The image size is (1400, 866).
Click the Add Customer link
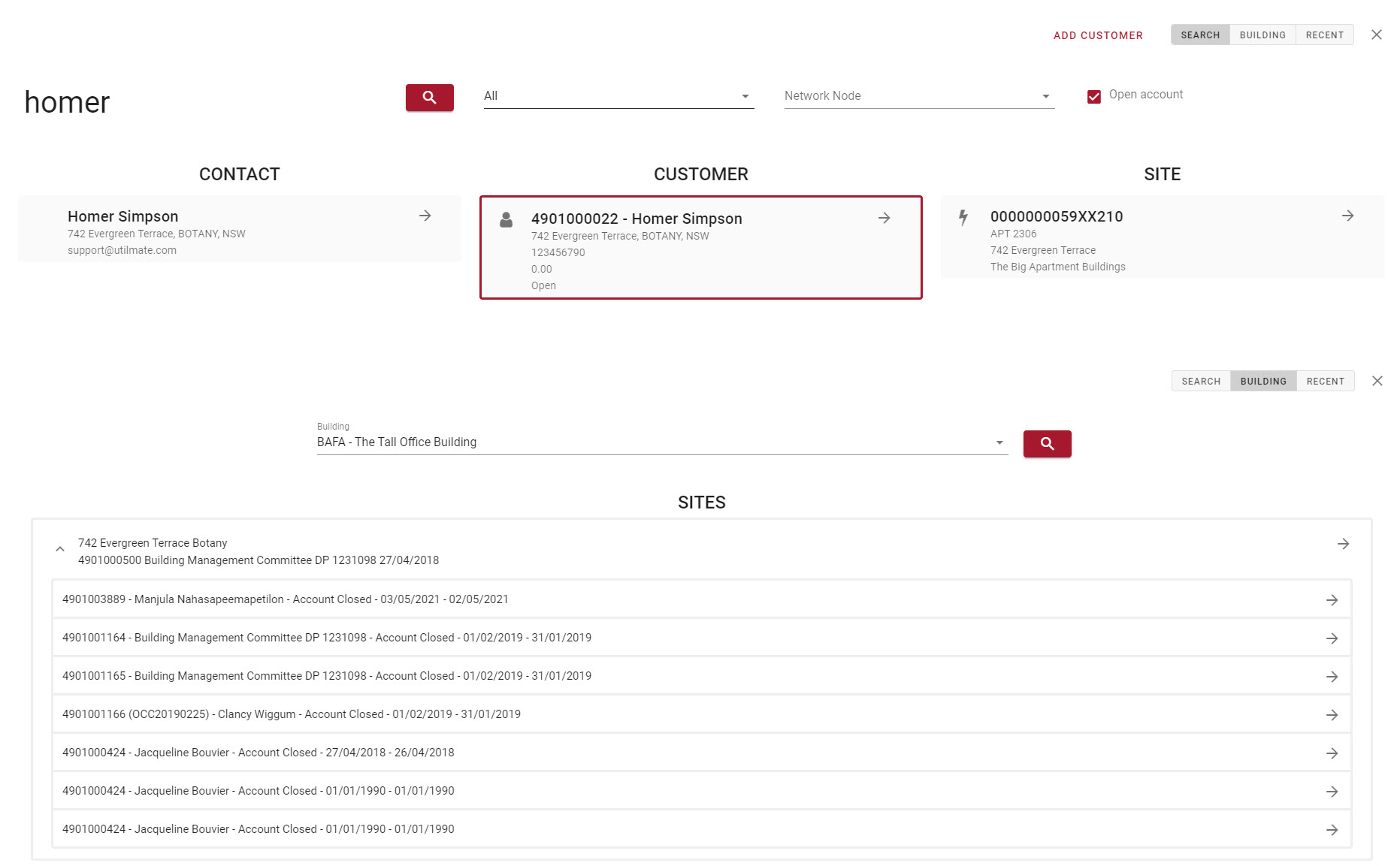(1098, 35)
